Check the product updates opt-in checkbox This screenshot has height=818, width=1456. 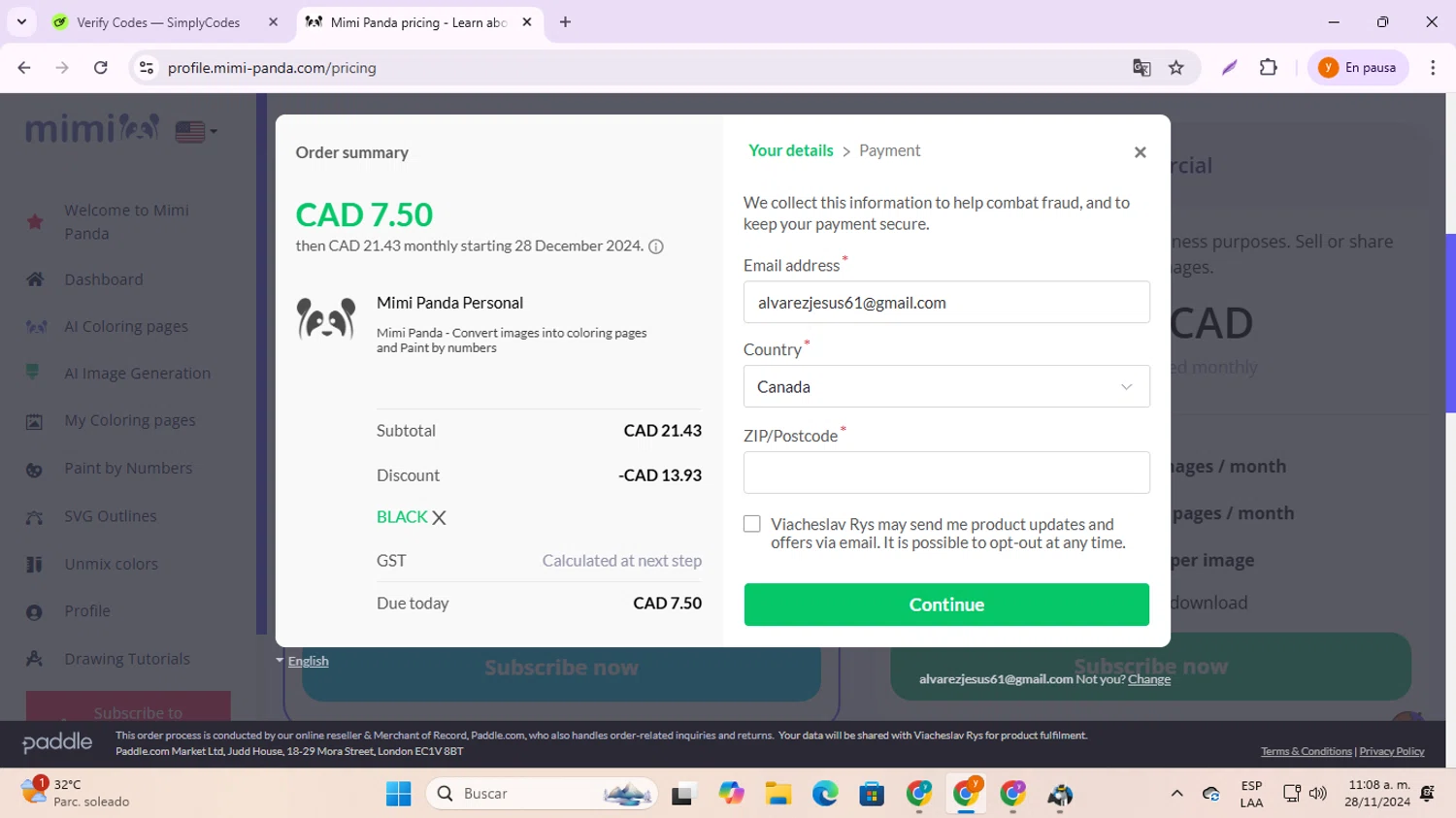click(752, 524)
